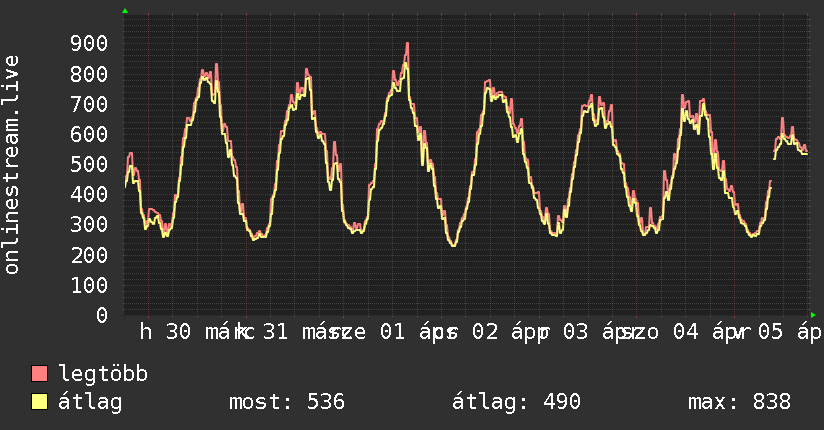This screenshot has width=824, height=430.
Task: Click the legtöbb legend label
Action: click(x=103, y=374)
